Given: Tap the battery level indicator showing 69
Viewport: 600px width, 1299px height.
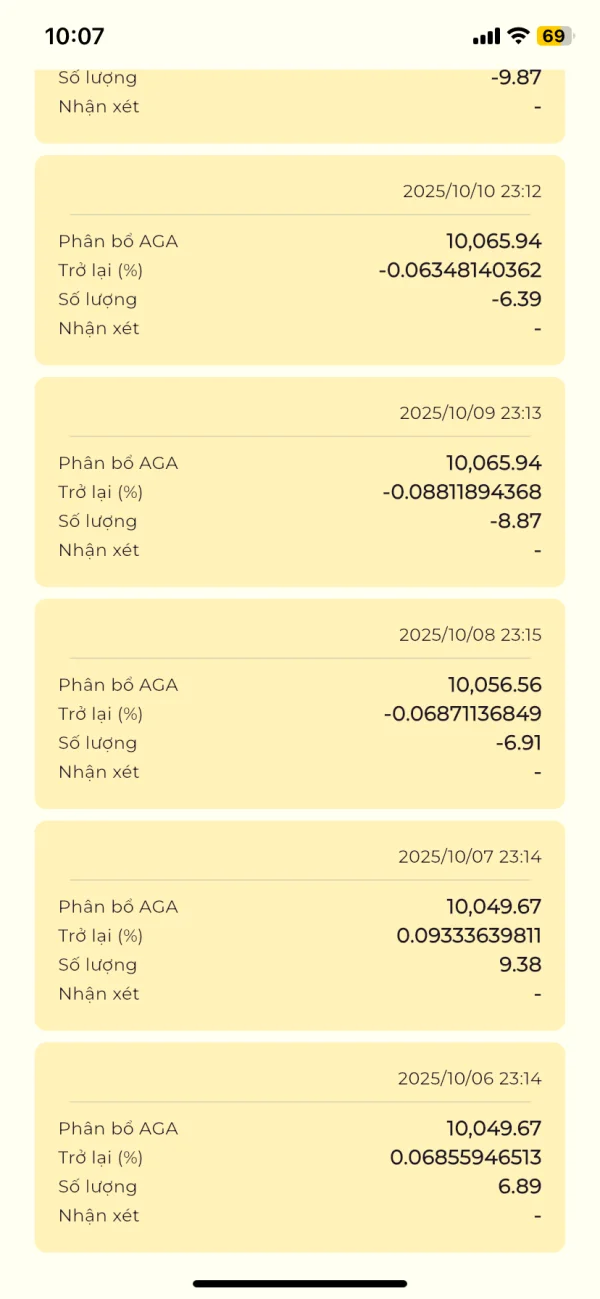Looking at the screenshot, I should [x=553, y=36].
